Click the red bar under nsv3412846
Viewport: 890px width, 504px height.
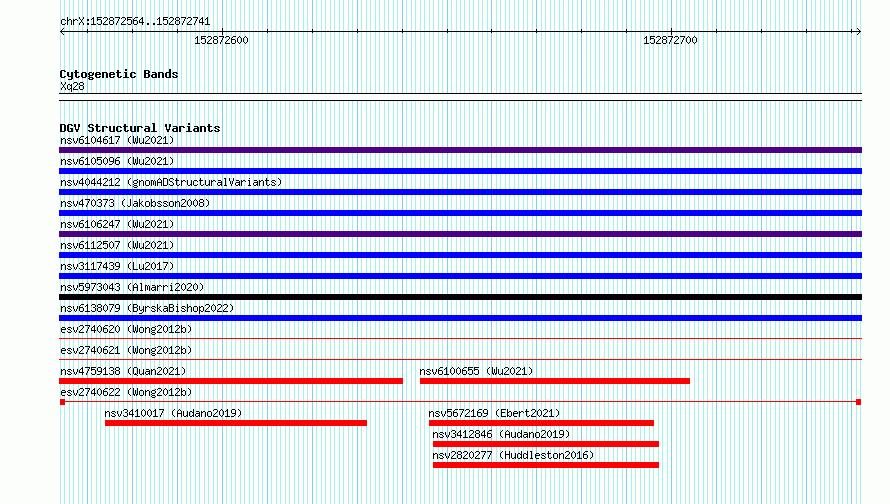pos(545,444)
